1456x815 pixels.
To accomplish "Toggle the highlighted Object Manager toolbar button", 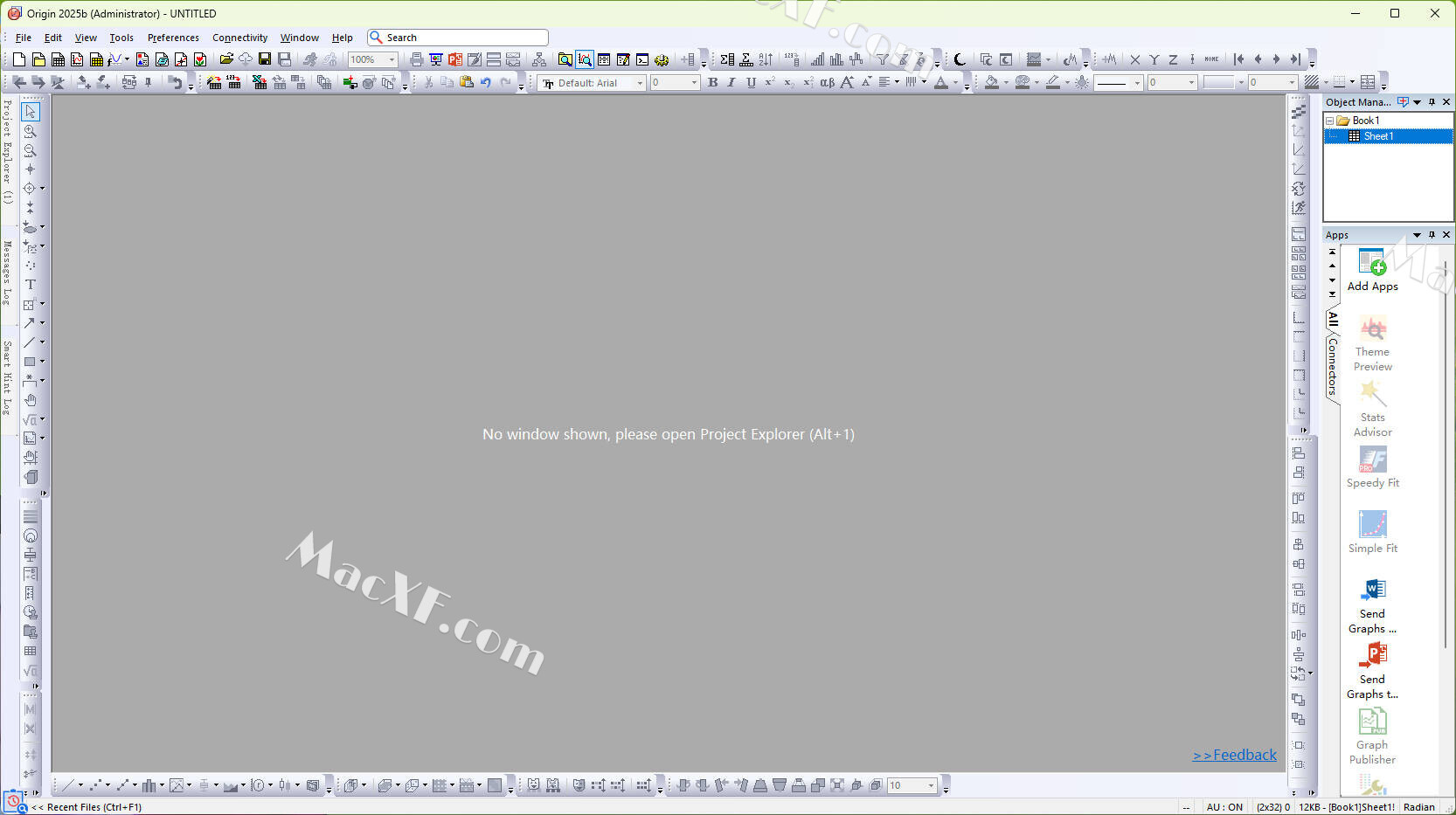I will (585, 59).
